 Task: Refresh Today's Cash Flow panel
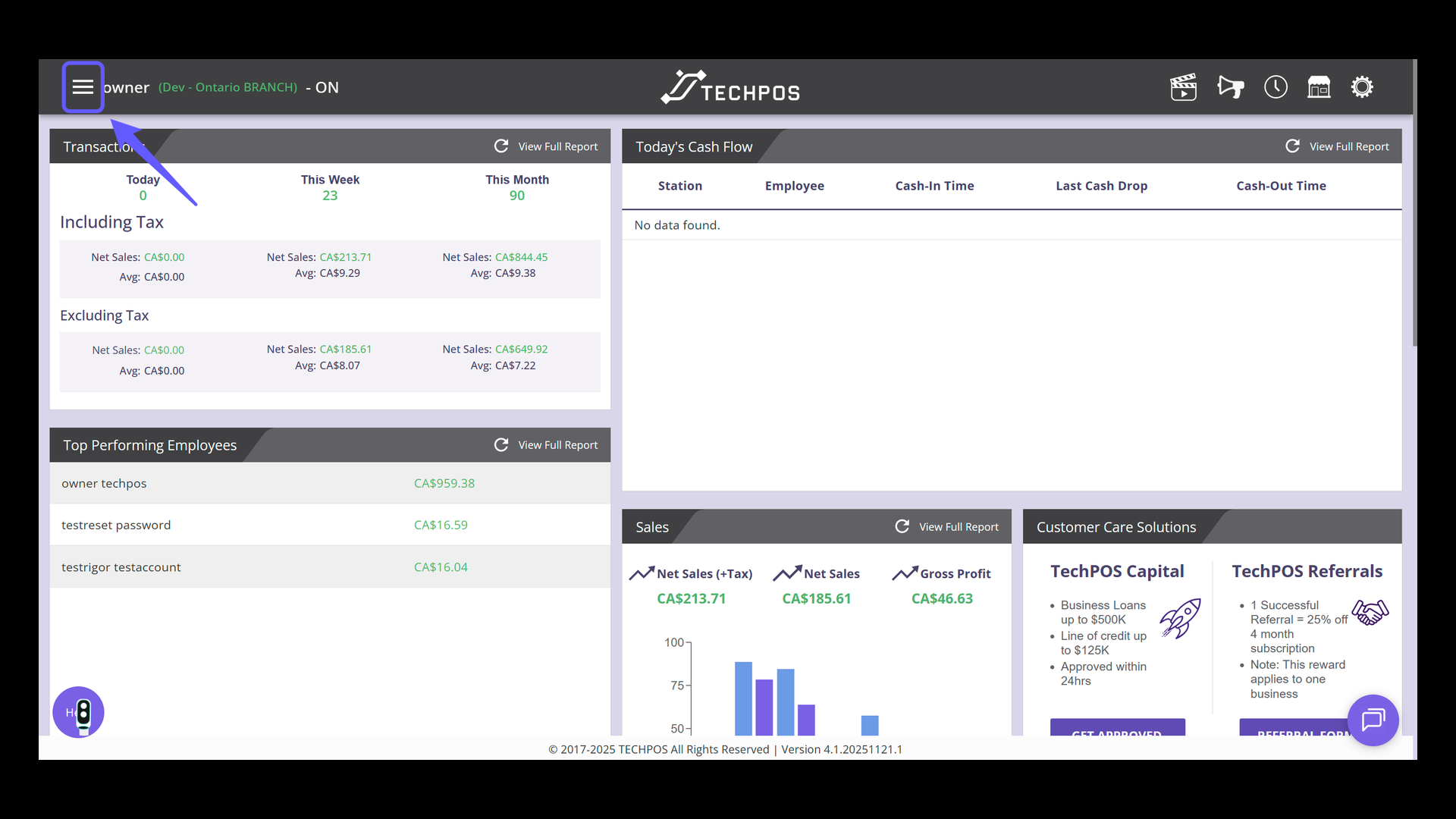pyautogui.click(x=1292, y=146)
